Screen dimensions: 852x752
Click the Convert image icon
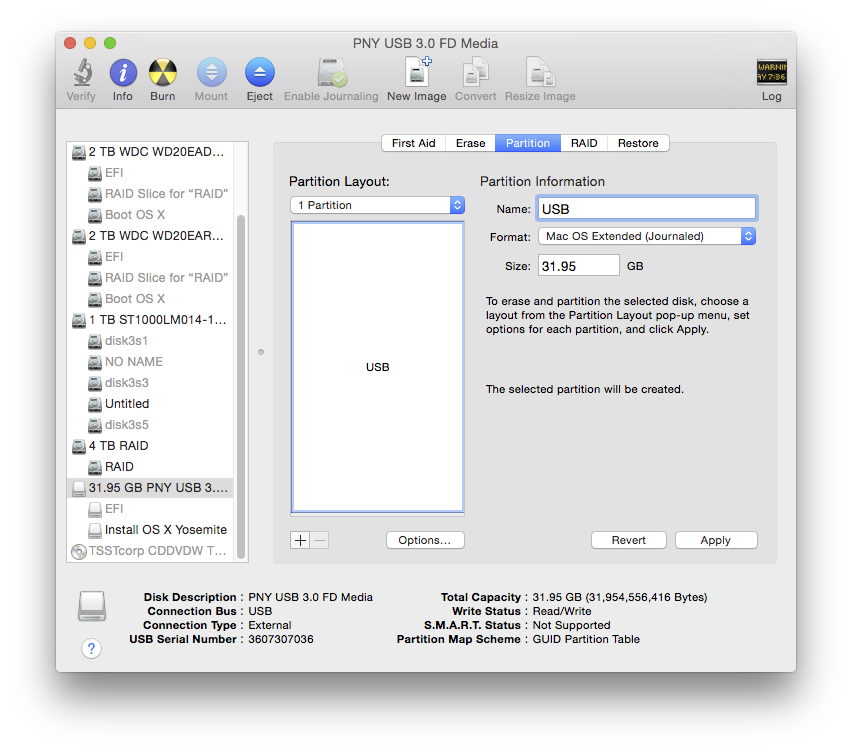click(476, 72)
